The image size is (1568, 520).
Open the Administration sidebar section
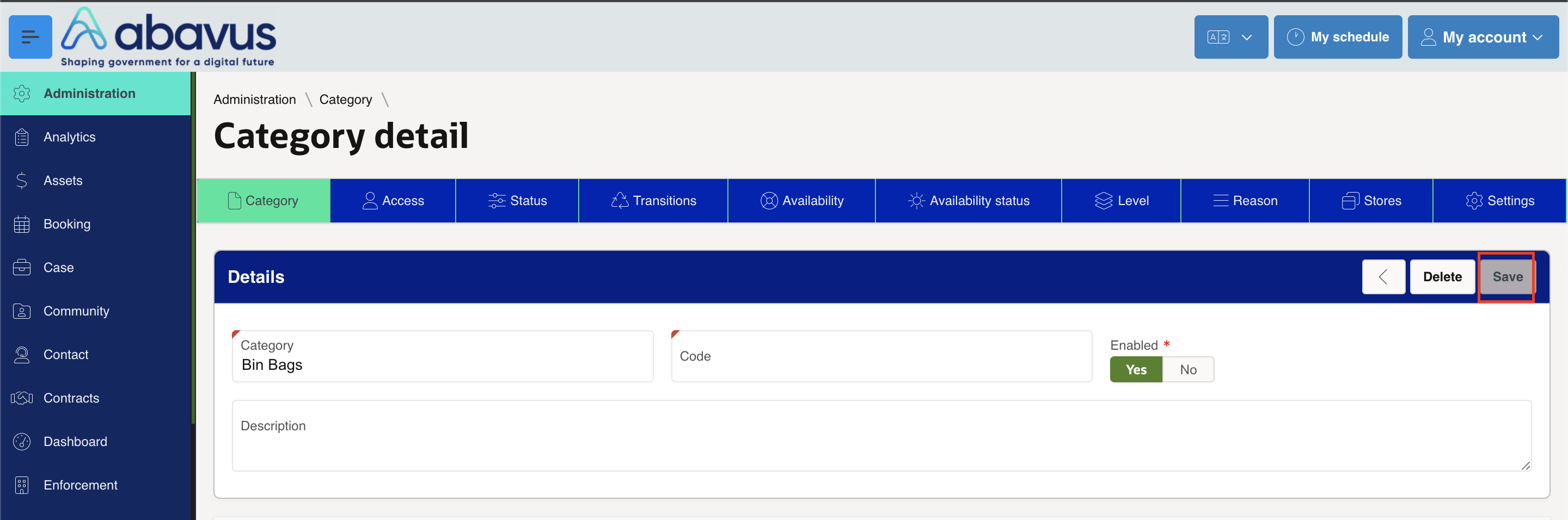[96, 93]
